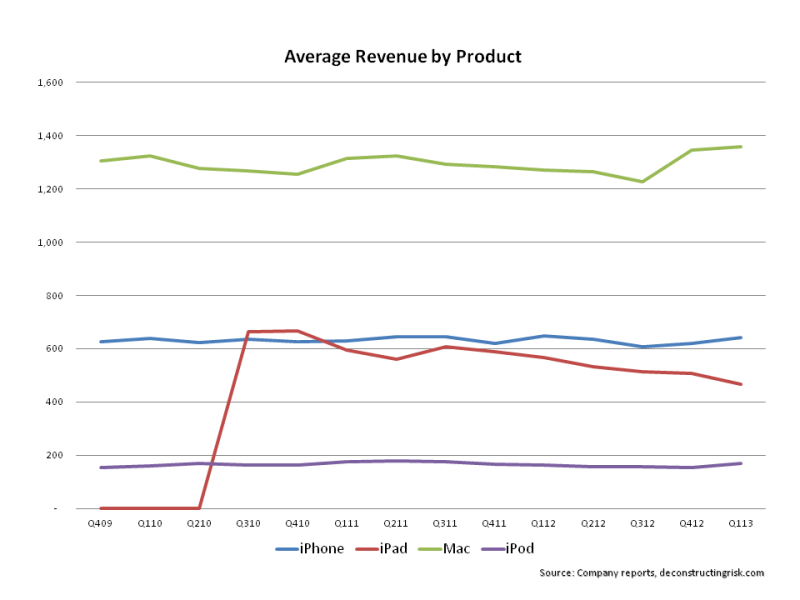
Task: Click the green Mac line's end point at Q113
Action: [x=740, y=147]
